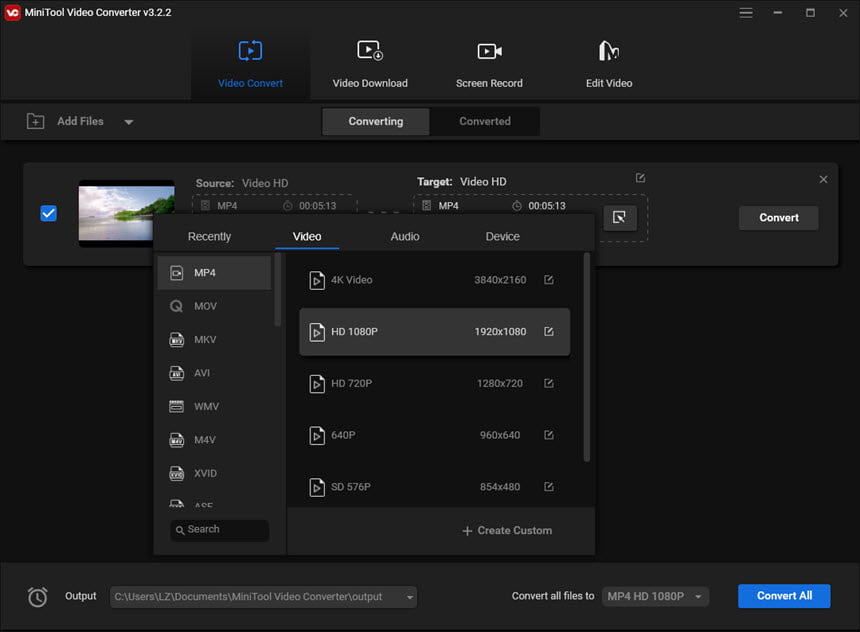This screenshot has height=632, width=860.
Task: Open the Edit Video module
Action: (609, 64)
